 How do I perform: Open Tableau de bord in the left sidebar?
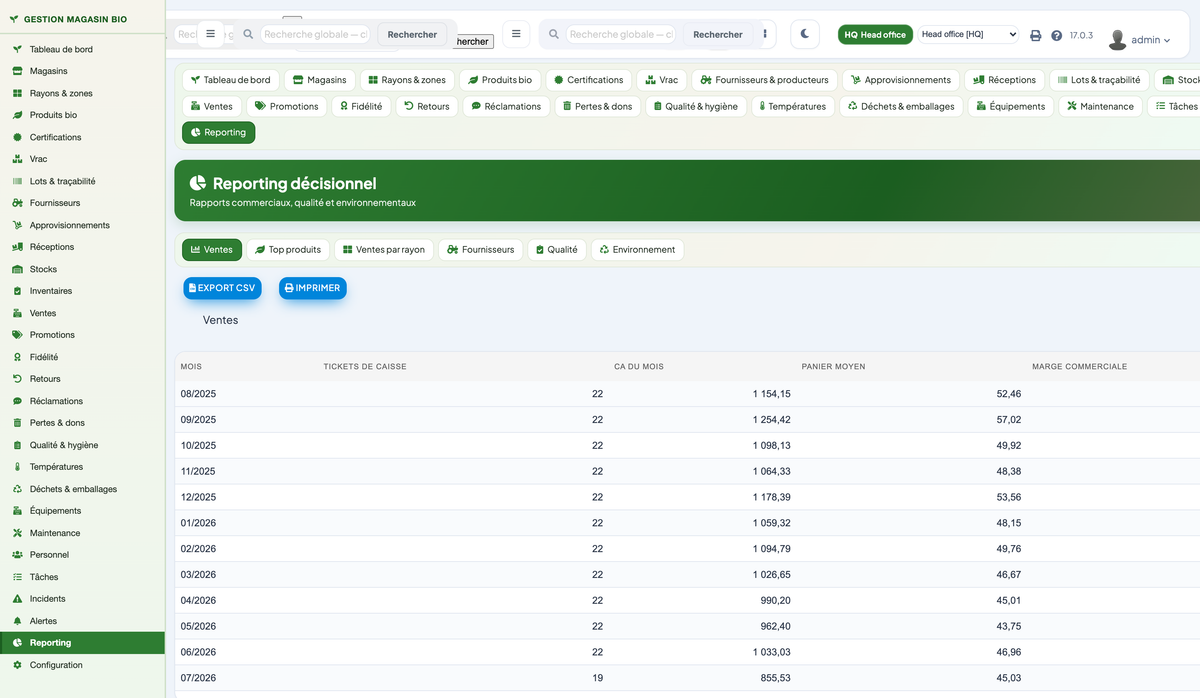click(82, 49)
